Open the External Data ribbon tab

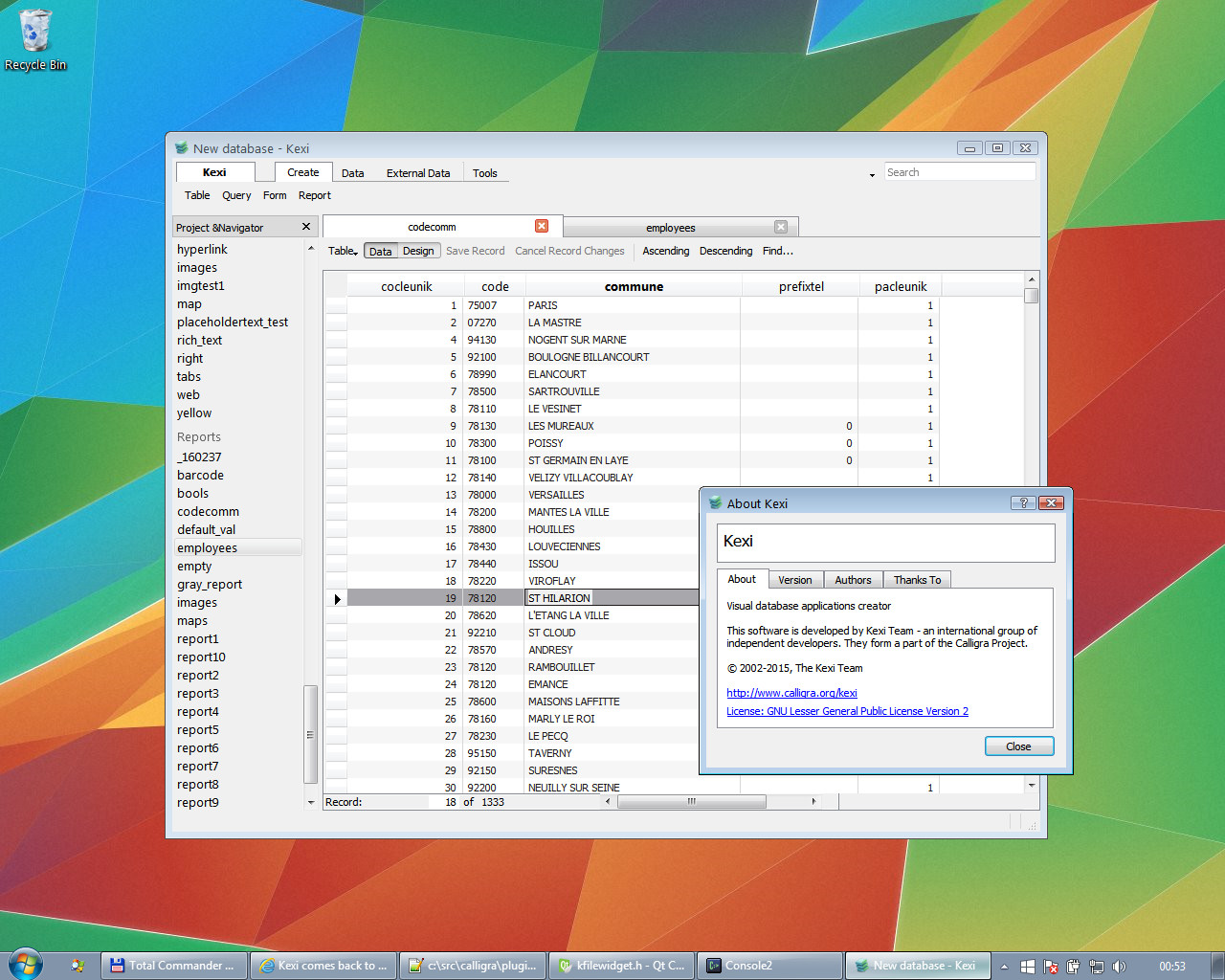(418, 173)
